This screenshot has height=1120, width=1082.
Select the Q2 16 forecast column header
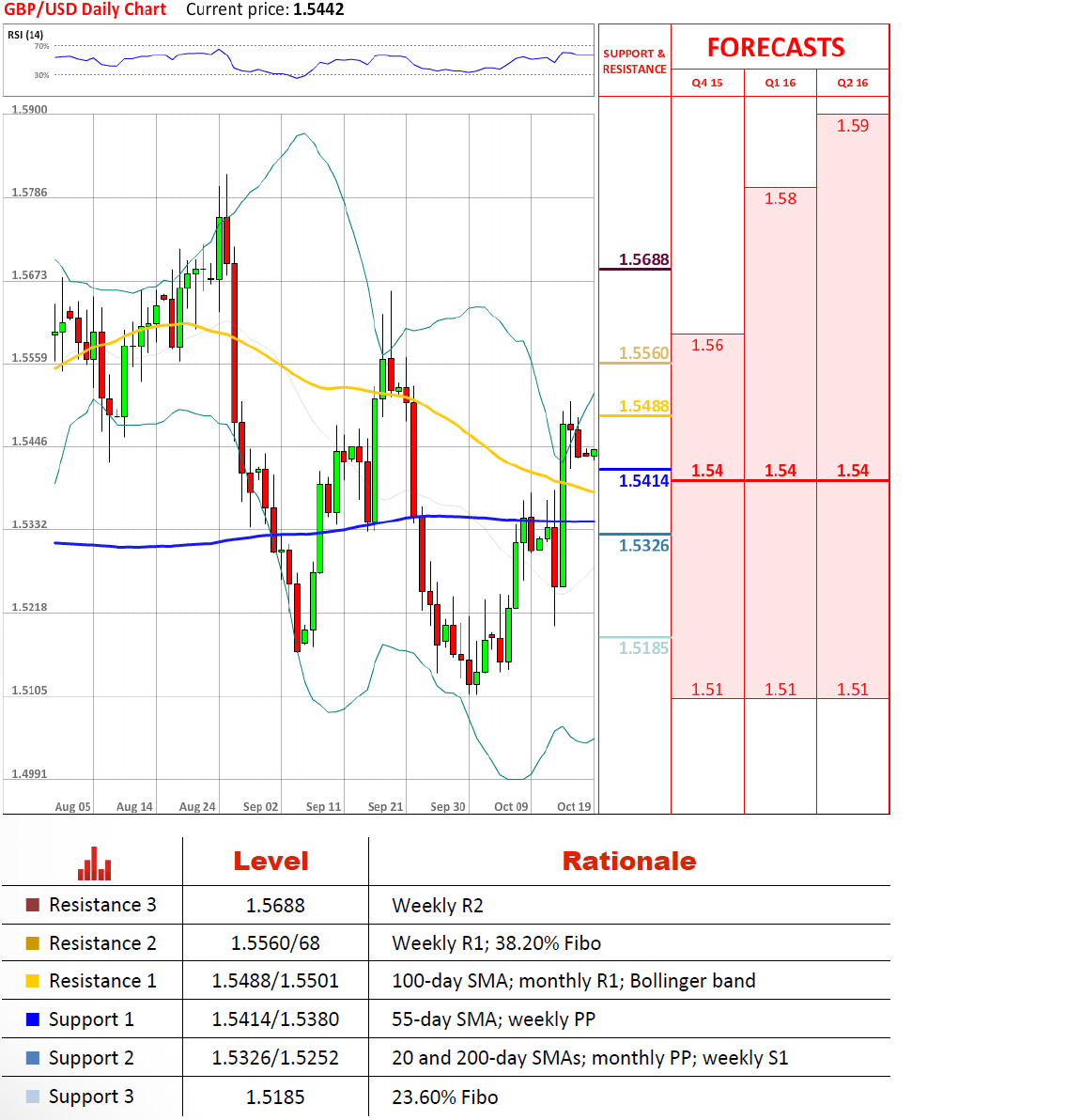coord(853,83)
